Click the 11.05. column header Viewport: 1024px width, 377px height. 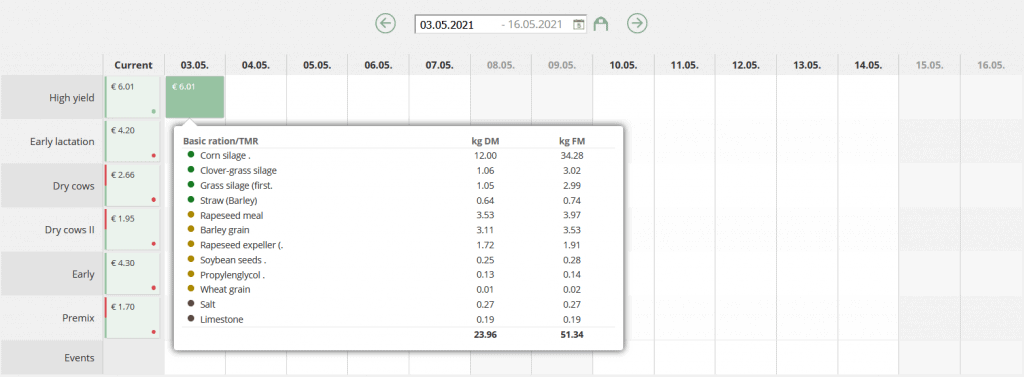pos(684,65)
